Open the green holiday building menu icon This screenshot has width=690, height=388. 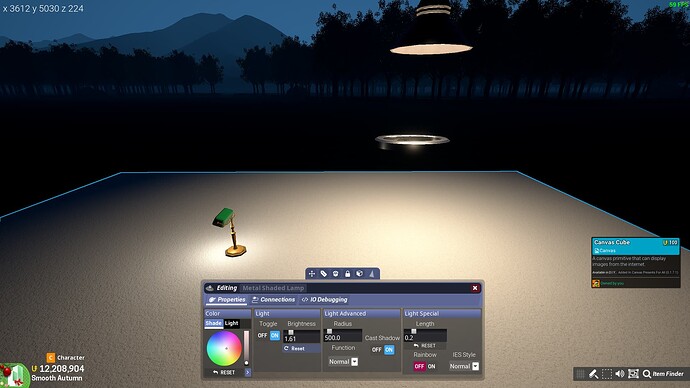coord(14,375)
